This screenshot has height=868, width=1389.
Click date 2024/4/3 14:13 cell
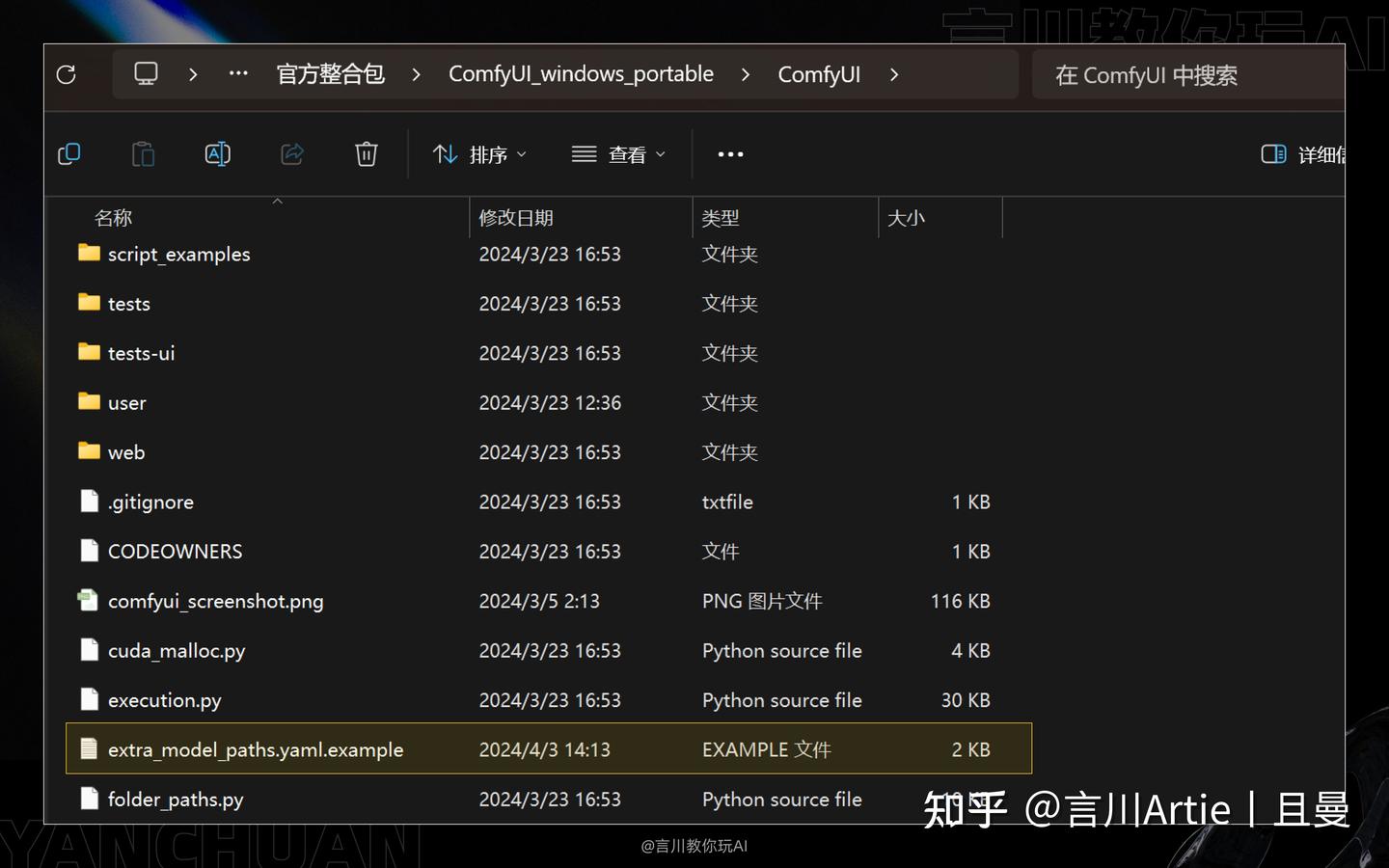[545, 750]
